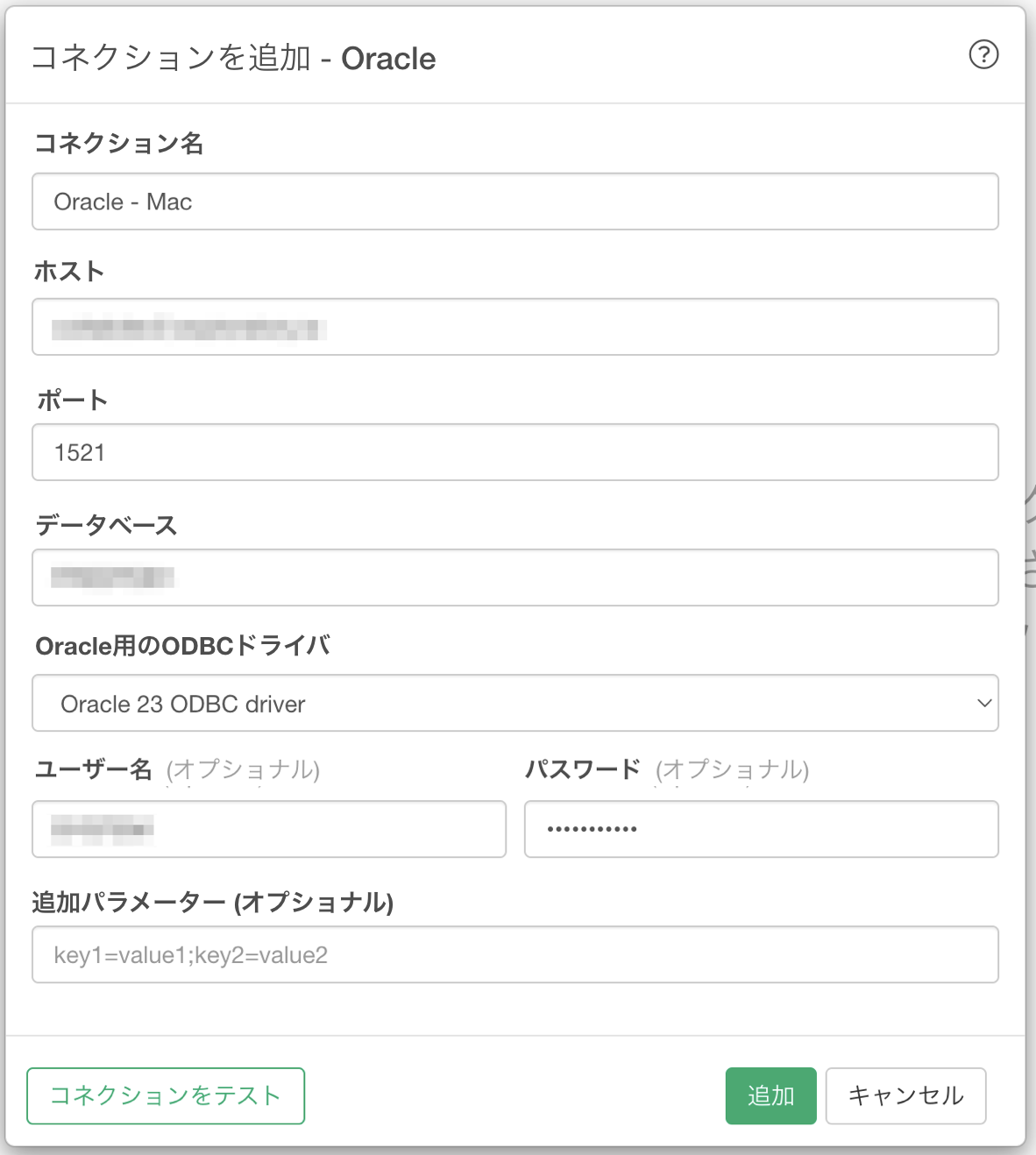Click the green 追加 button

point(770,1095)
